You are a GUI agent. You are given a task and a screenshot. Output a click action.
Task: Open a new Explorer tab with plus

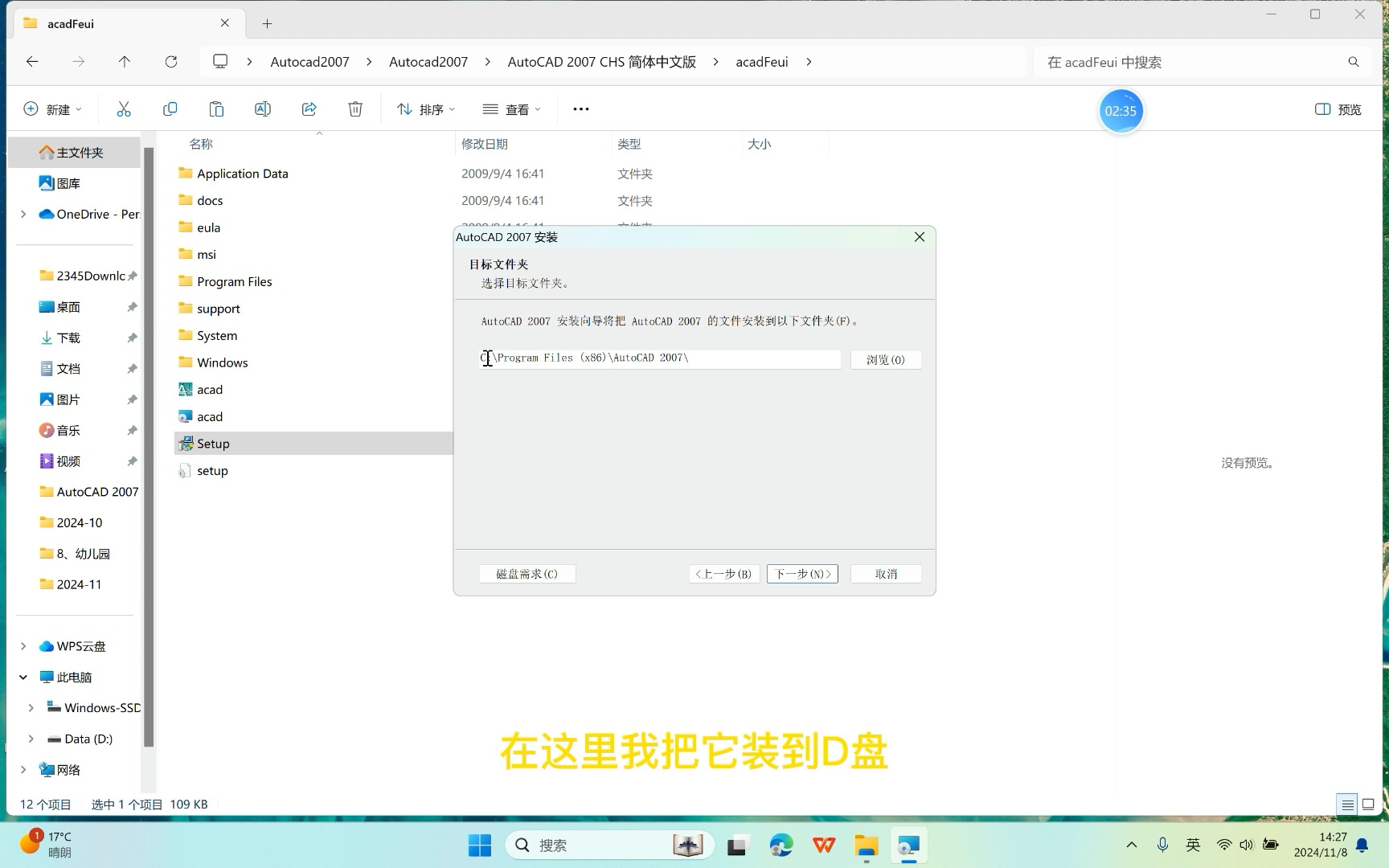[268, 24]
